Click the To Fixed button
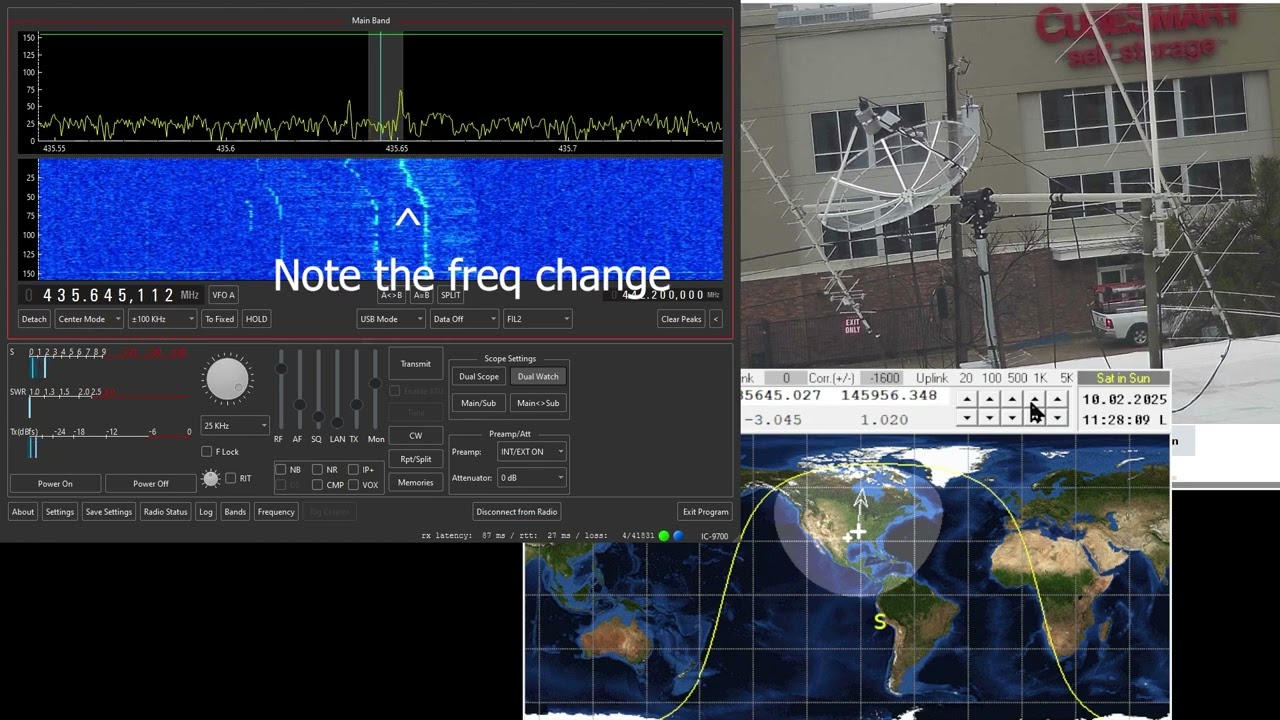 [219, 319]
